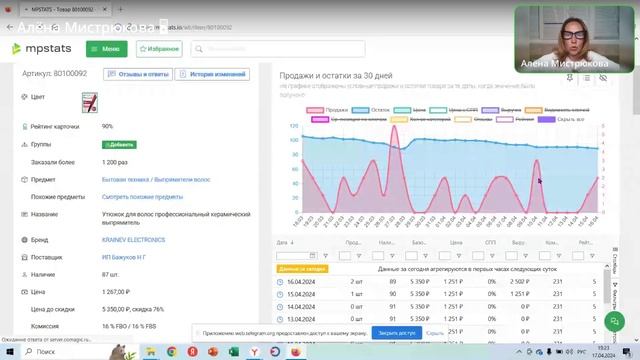This screenshot has height=360, width=640.
Task: Toggle Цена с СПП series in legend
Action: [453, 110]
